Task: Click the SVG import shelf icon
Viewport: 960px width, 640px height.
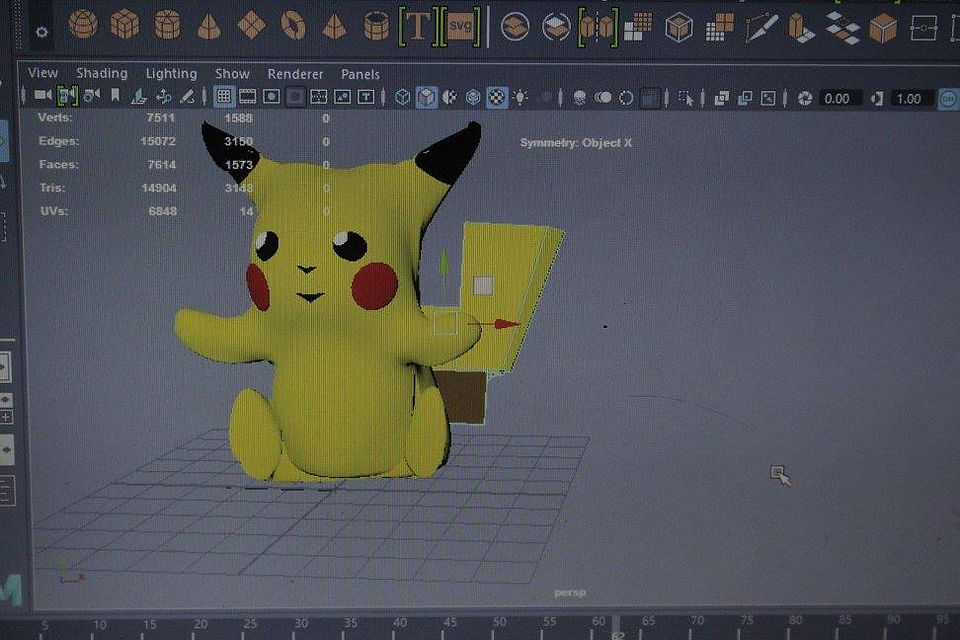Action: coord(460,26)
